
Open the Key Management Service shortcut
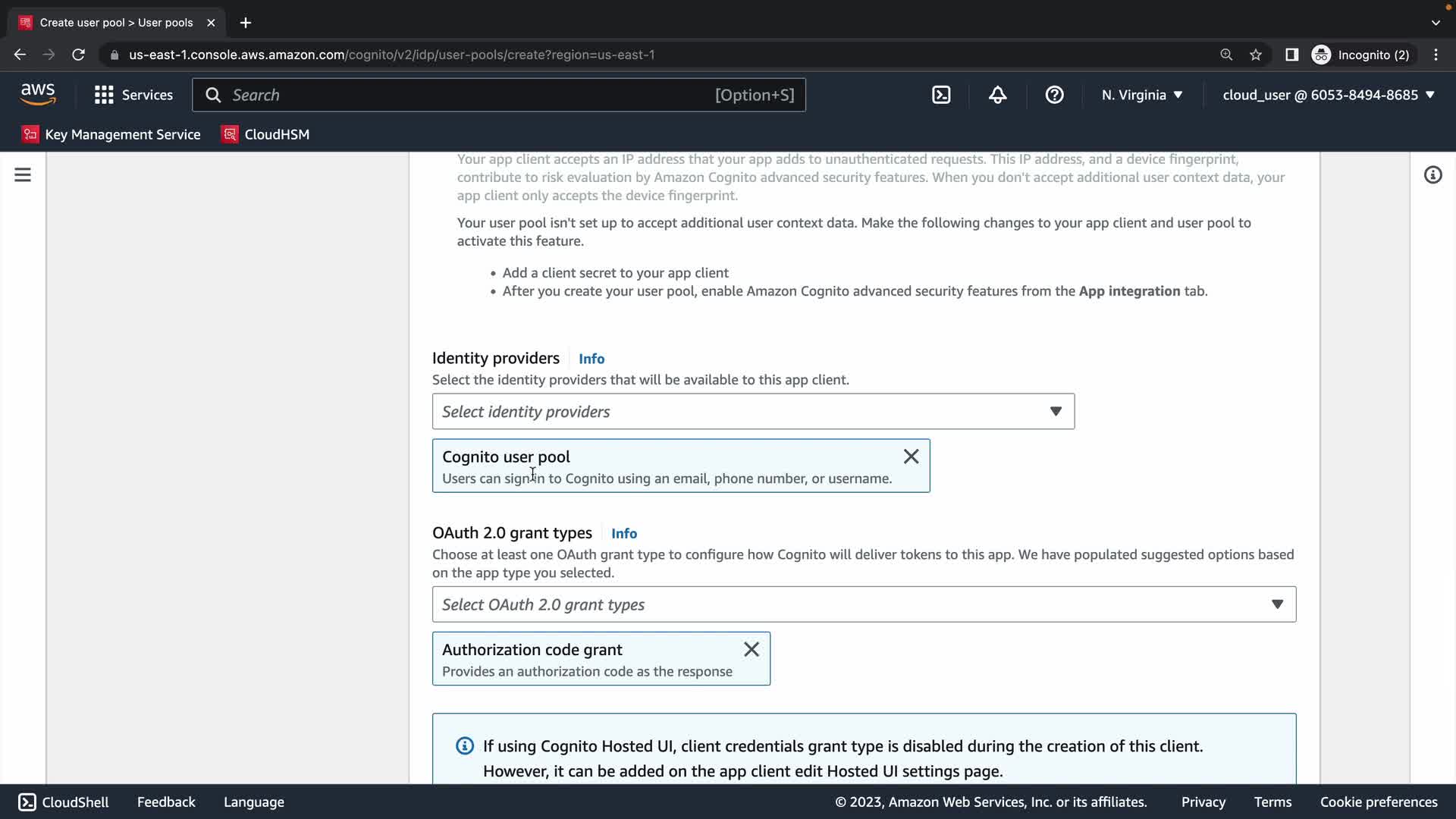pos(112,134)
